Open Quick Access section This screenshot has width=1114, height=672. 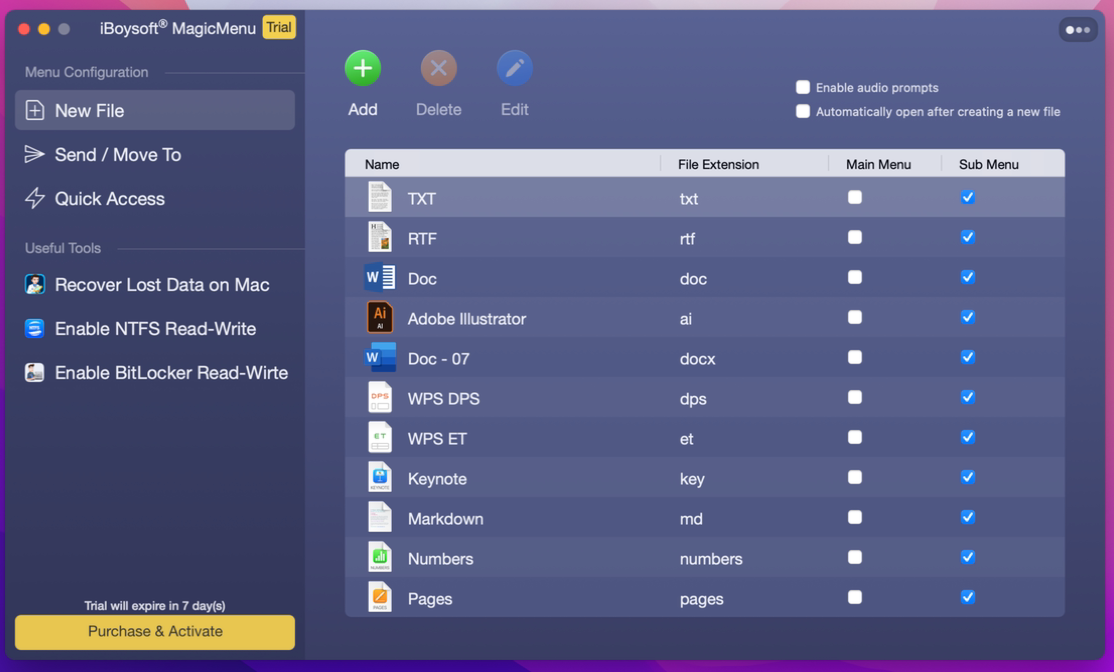[155, 198]
